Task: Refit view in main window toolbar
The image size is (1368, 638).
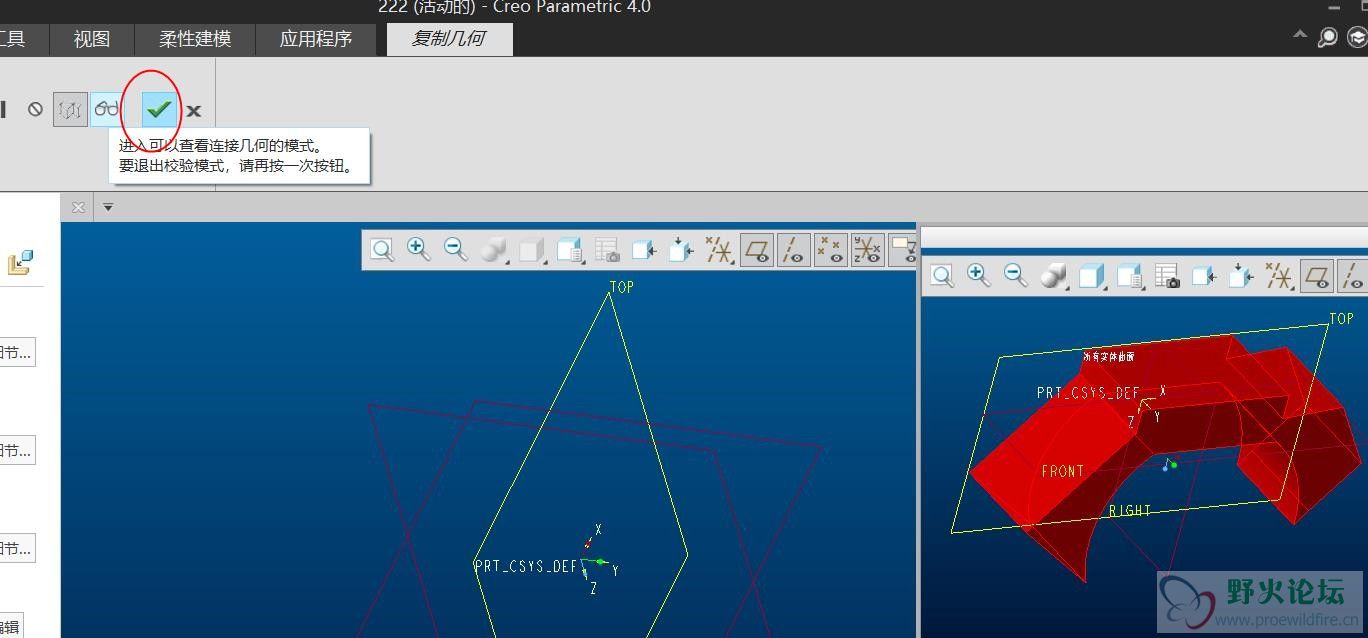Action: pyautogui.click(x=382, y=250)
